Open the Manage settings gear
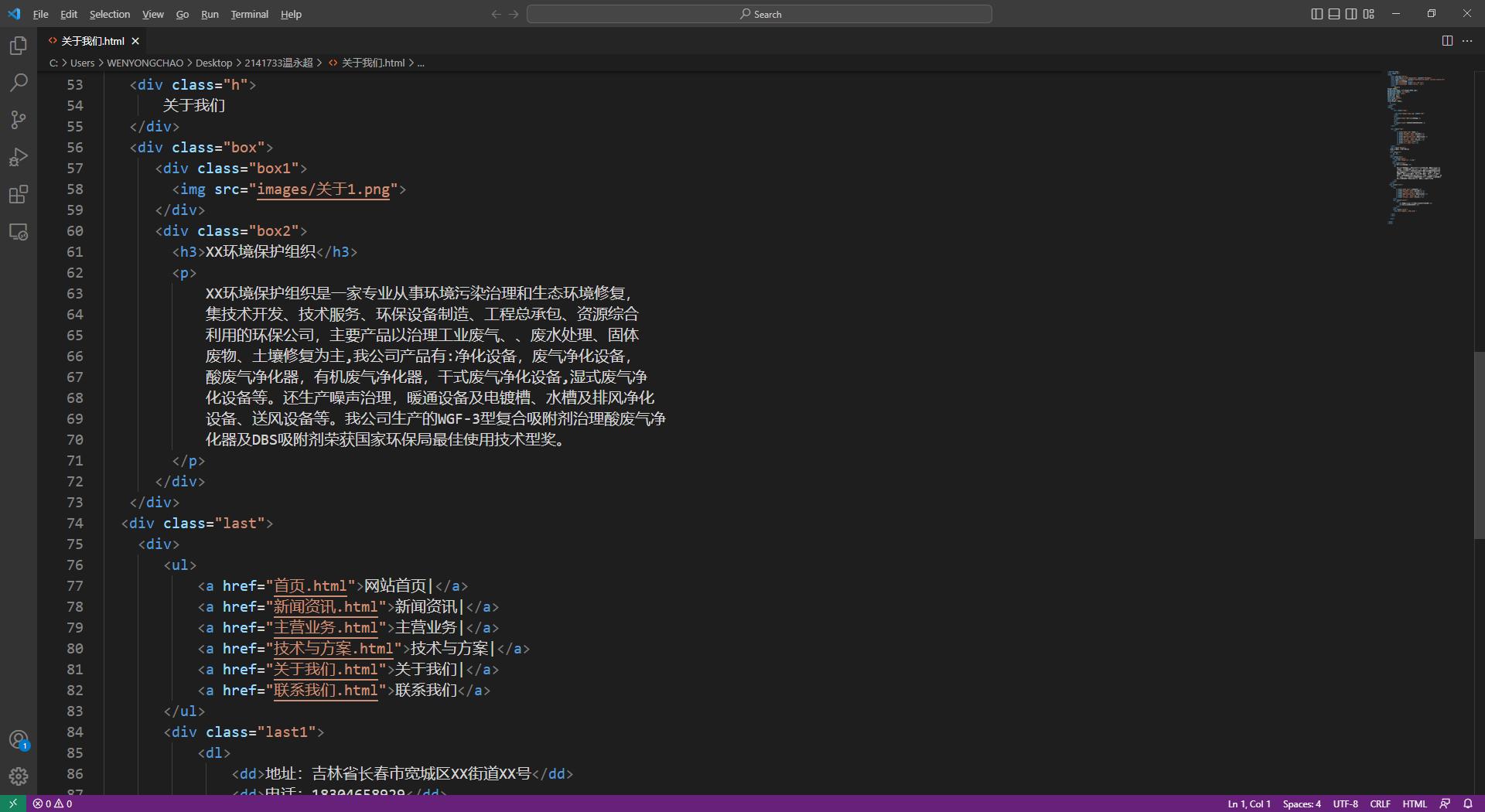 [18, 776]
